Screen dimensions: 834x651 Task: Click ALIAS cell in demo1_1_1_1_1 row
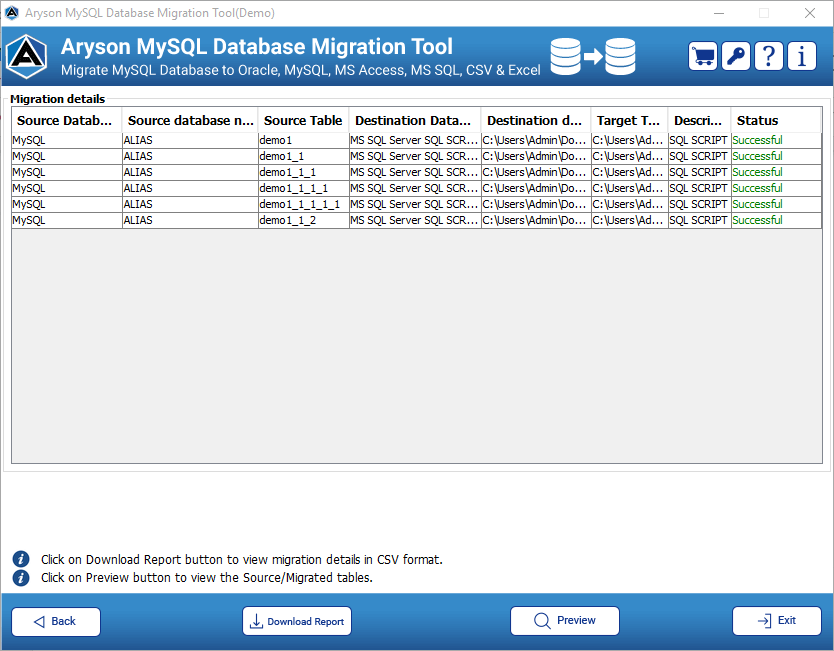click(x=190, y=204)
